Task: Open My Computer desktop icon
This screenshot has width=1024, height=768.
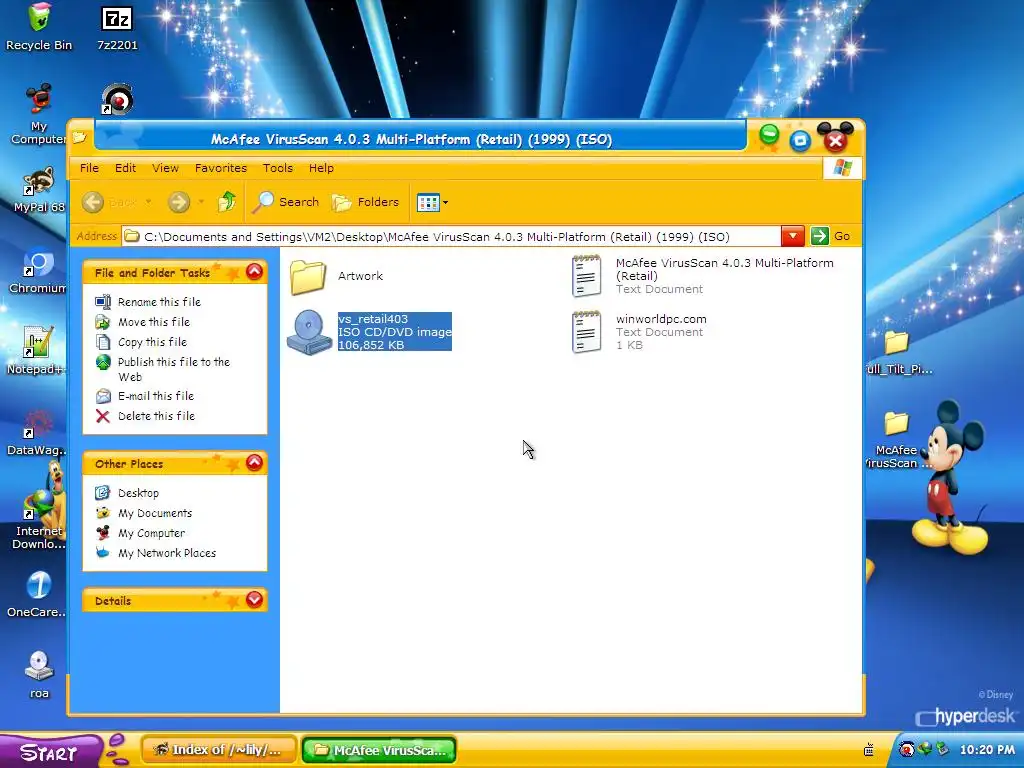Action: [39, 114]
